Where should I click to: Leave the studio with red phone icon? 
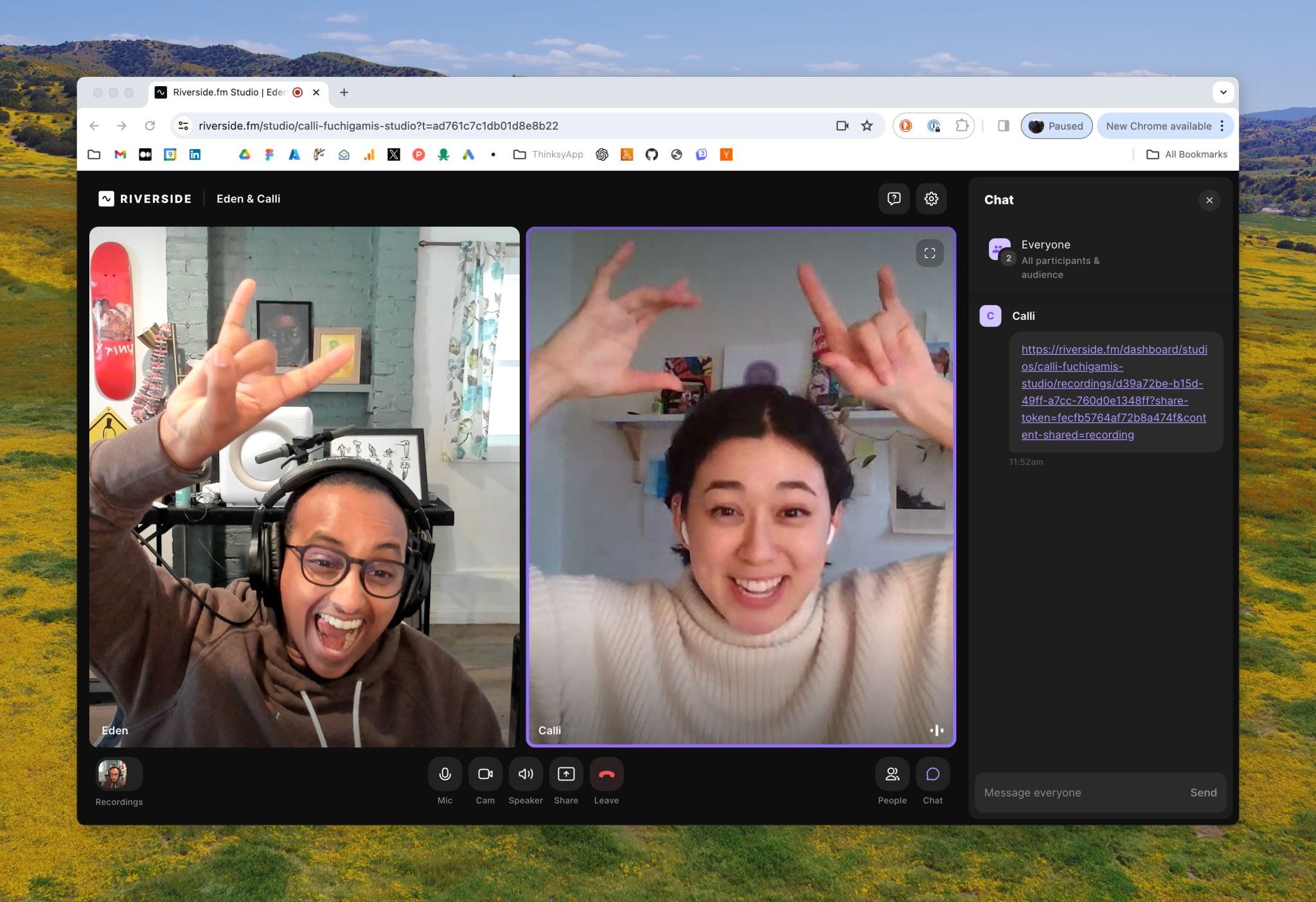(x=607, y=774)
